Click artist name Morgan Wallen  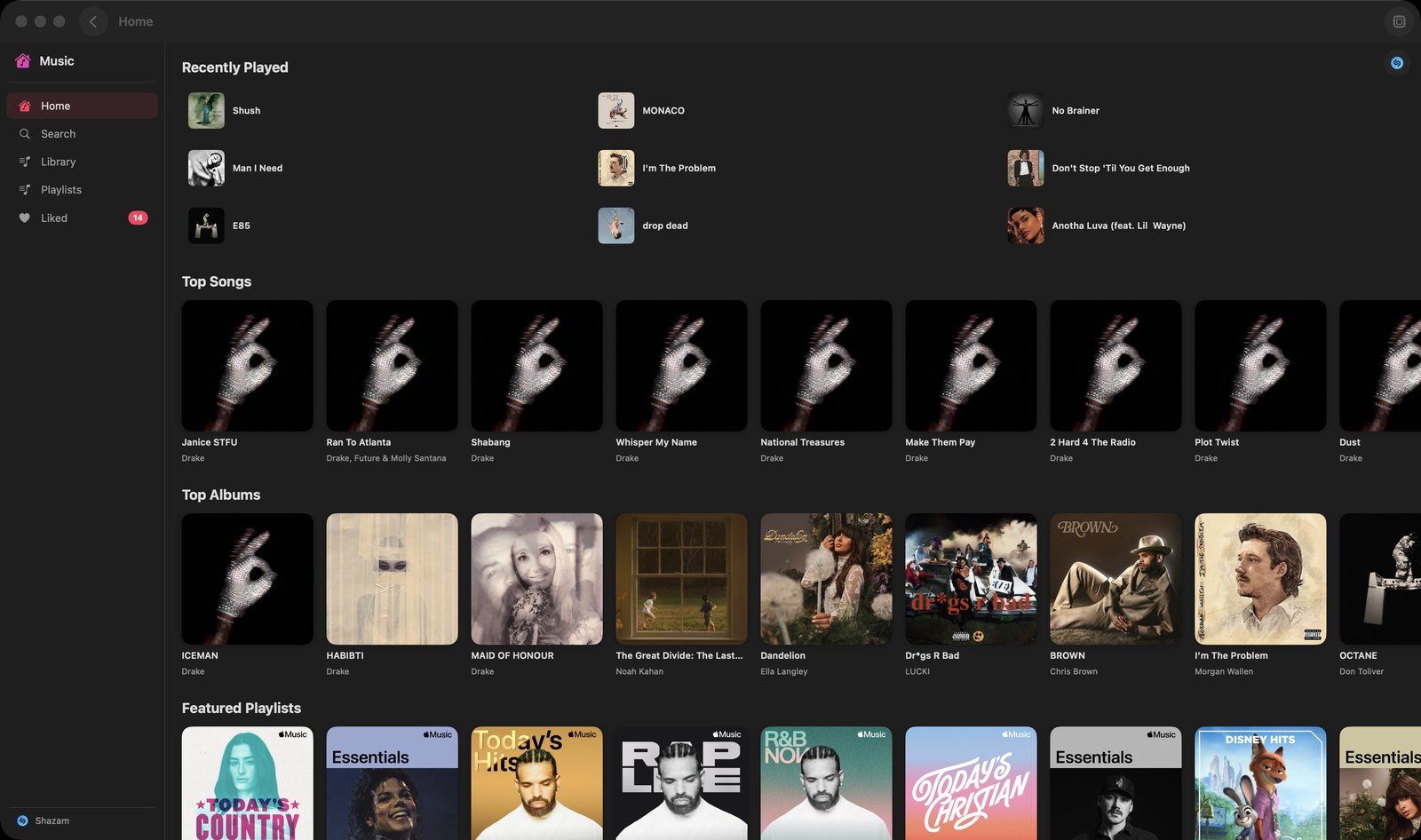pos(1223,672)
